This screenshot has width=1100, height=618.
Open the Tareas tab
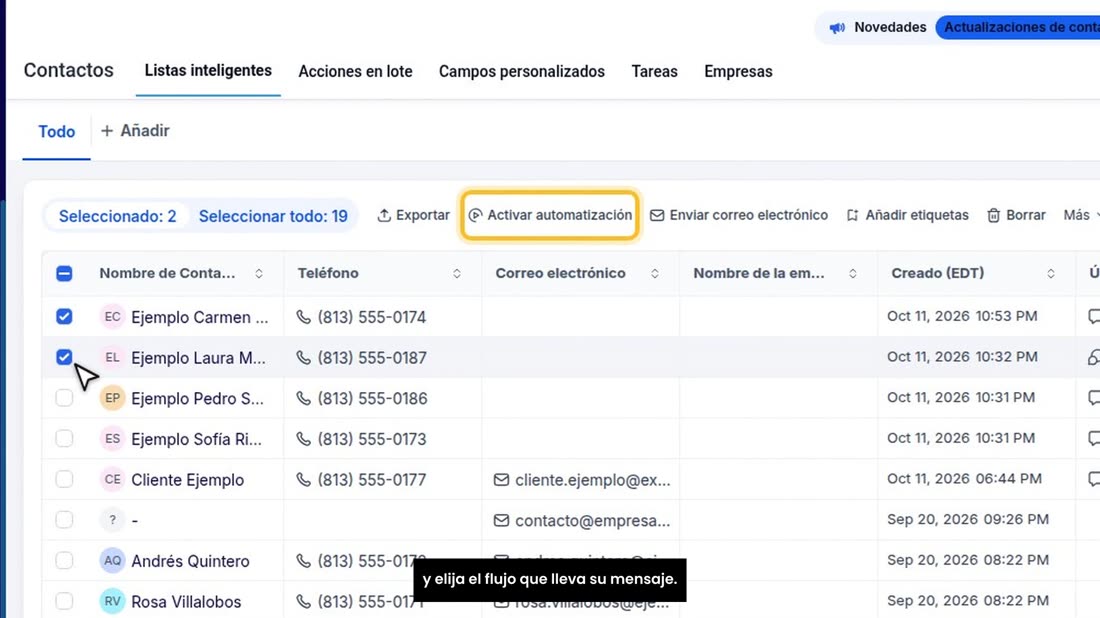[x=654, y=72]
